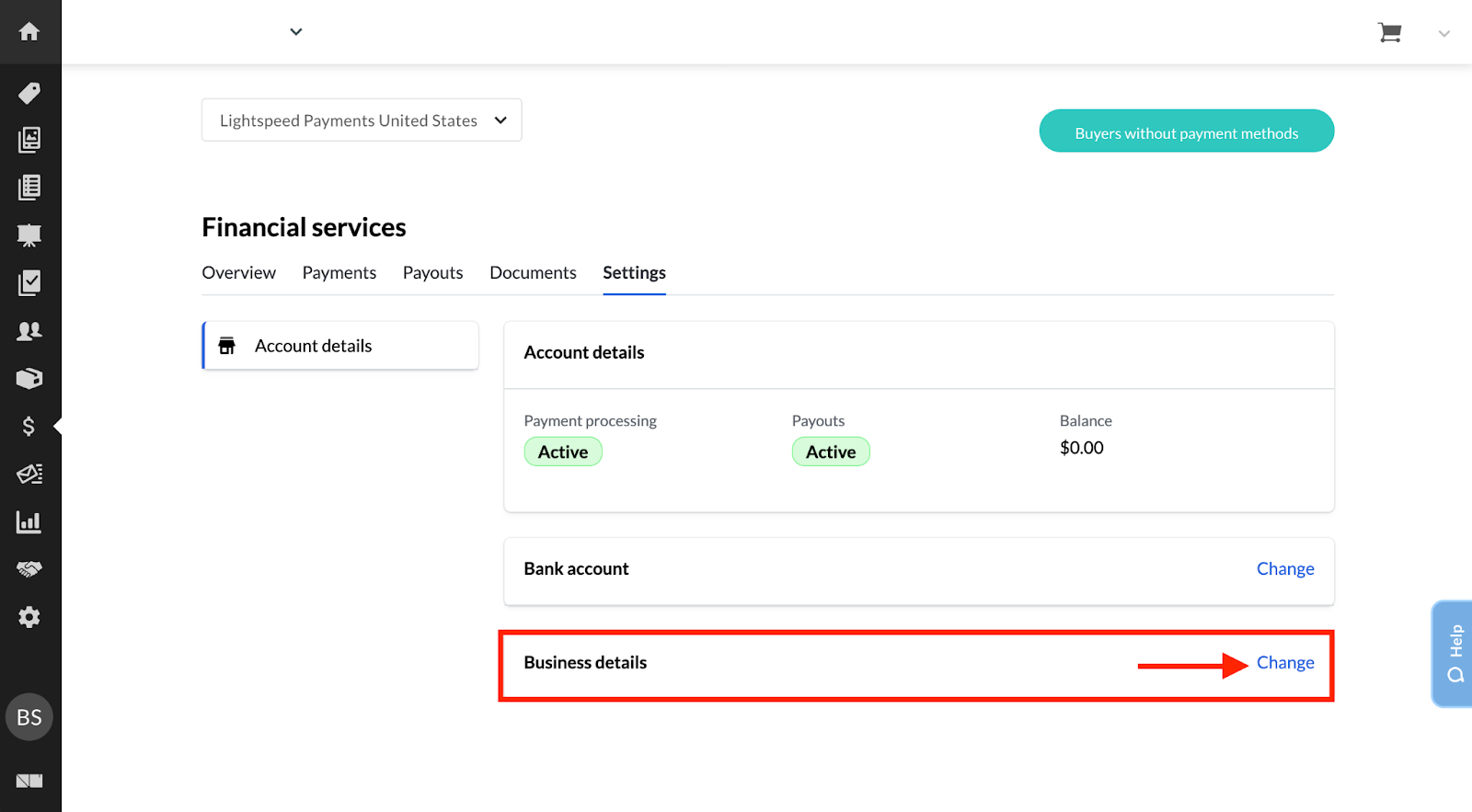
Task: Open Lightspeed Payments United States dropdown
Action: 362,120
